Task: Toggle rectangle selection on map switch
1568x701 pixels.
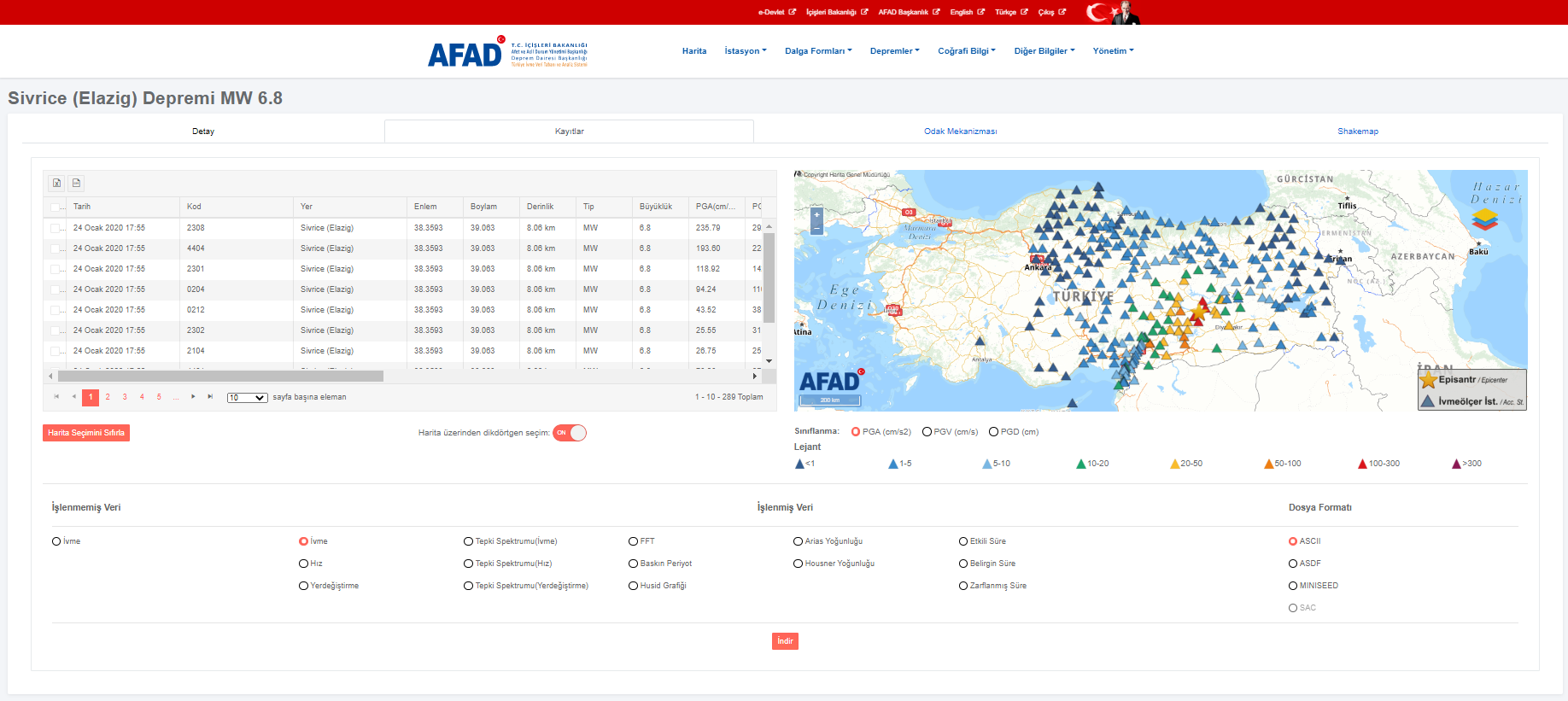Action: [x=570, y=433]
